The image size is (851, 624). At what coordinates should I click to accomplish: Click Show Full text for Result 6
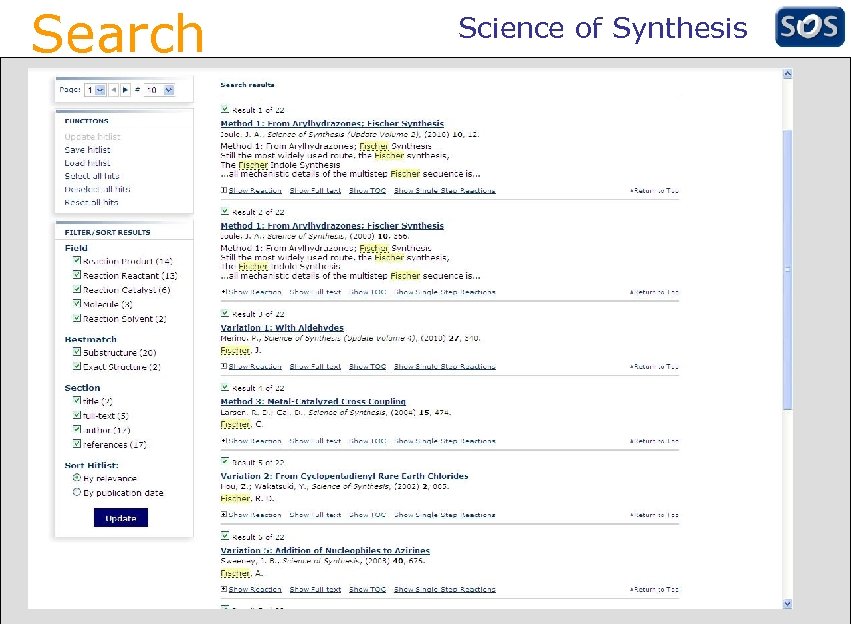point(315,589)
